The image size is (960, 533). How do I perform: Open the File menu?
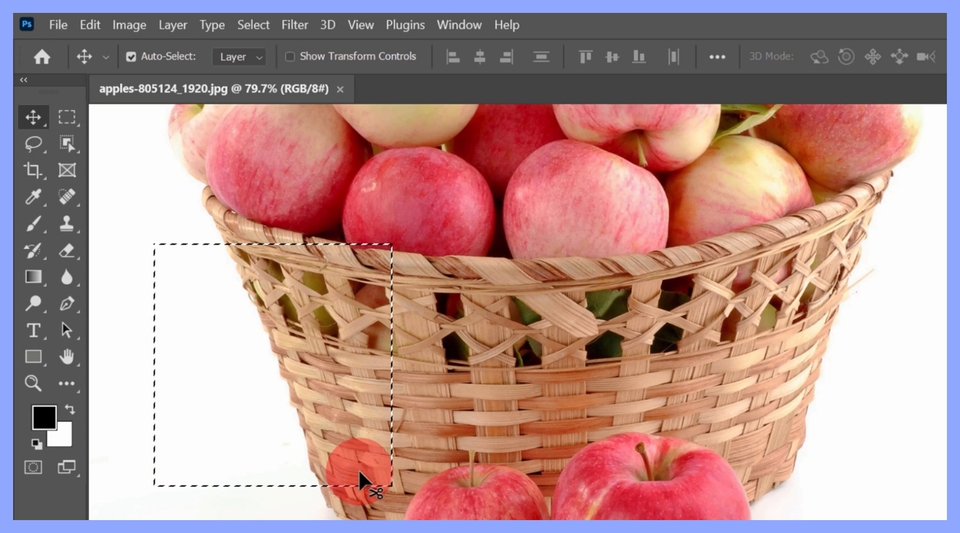click(x=58, y=25)
